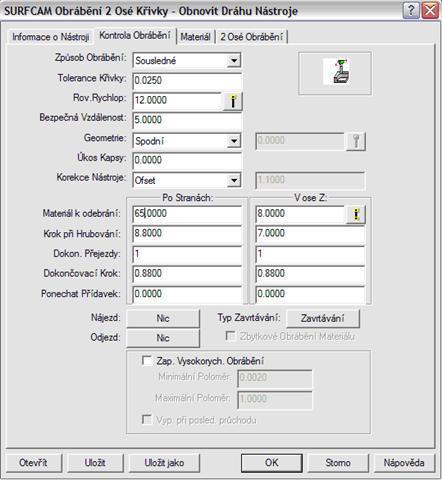The height and width of the screenshot is (480, 442).
Task: Click the info icon beside Rov.Rychlop field
Action: pos(233,101)
